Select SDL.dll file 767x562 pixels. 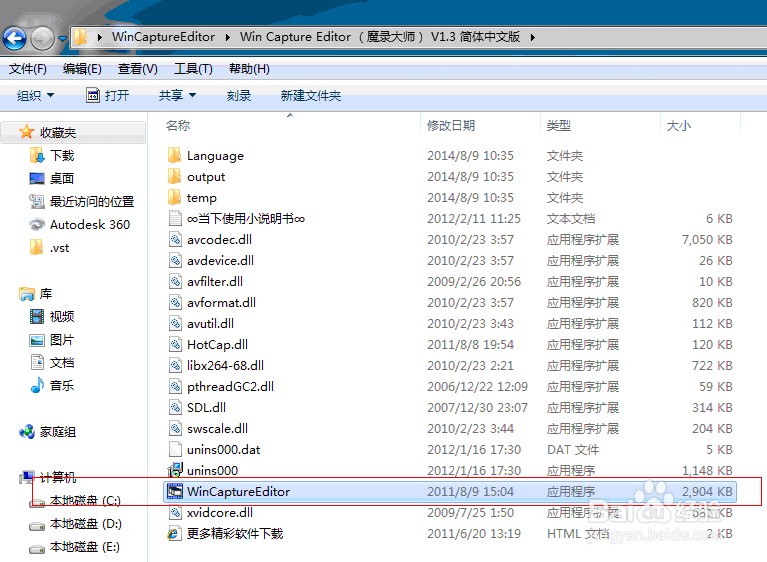coord(197,408)
